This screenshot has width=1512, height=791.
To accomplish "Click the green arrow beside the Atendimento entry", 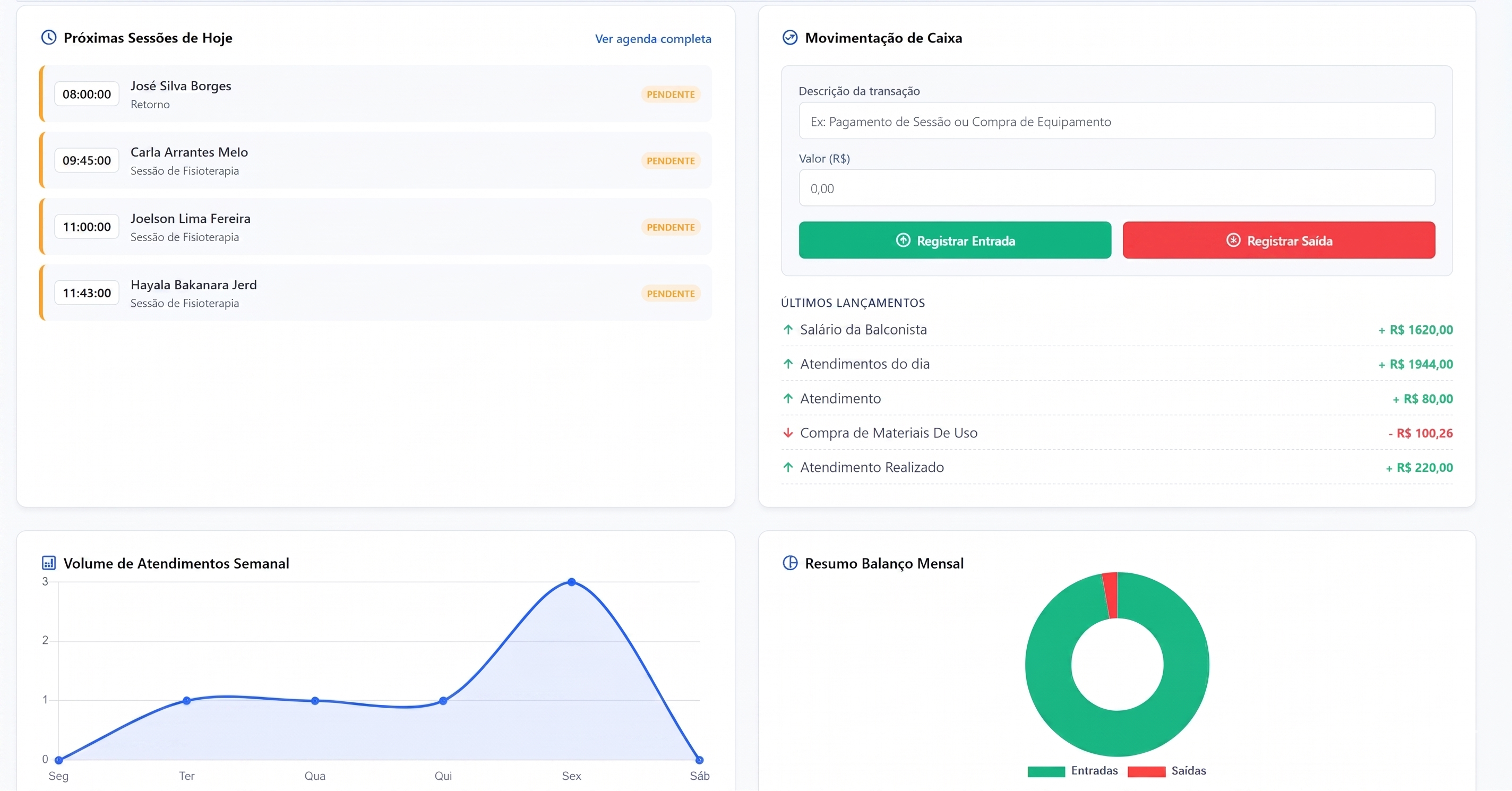I will click(788, 399).
